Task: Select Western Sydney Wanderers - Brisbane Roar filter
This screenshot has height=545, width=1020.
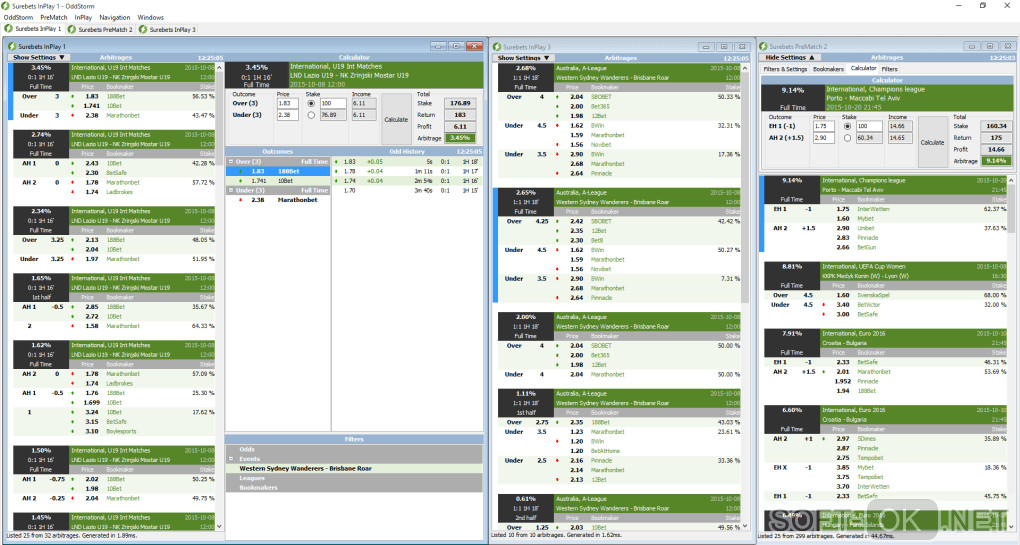Action: click(x=354, y=468)
